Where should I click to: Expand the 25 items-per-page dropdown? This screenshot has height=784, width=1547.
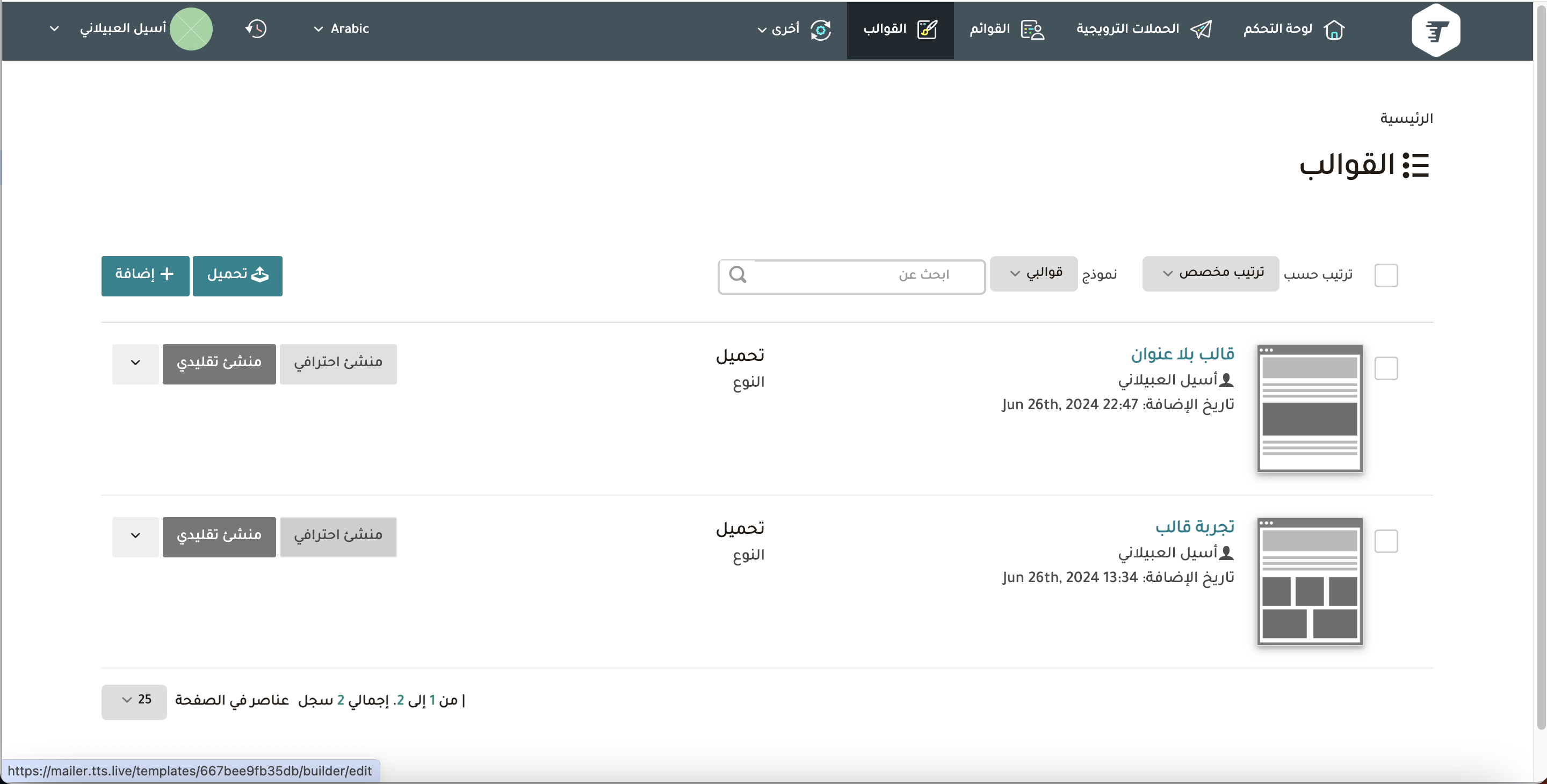tap(134, 701)
